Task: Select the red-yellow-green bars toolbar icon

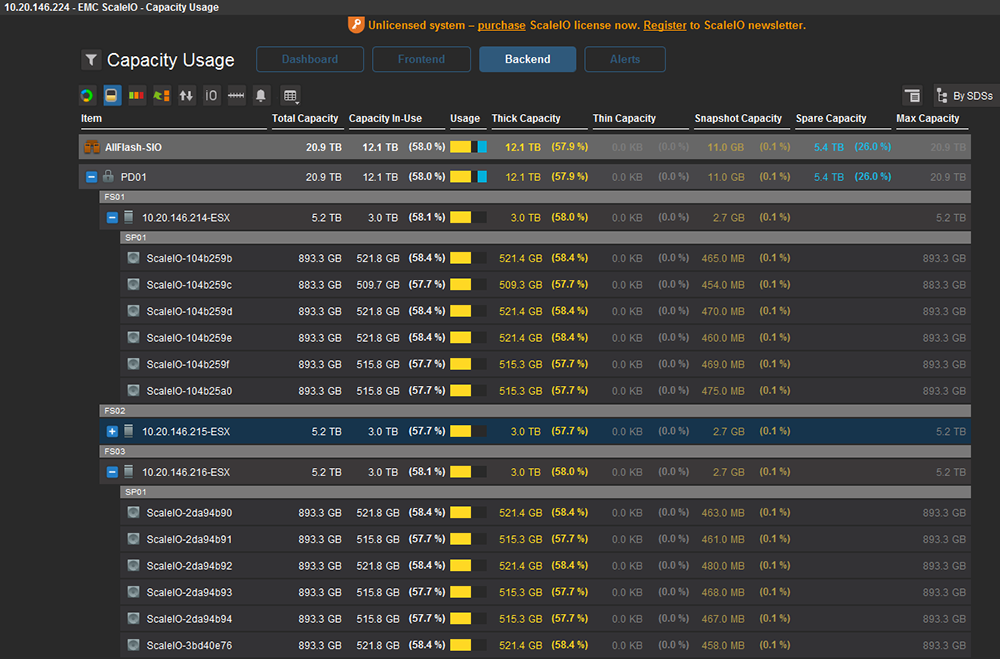Action: [x=136, y=96]
